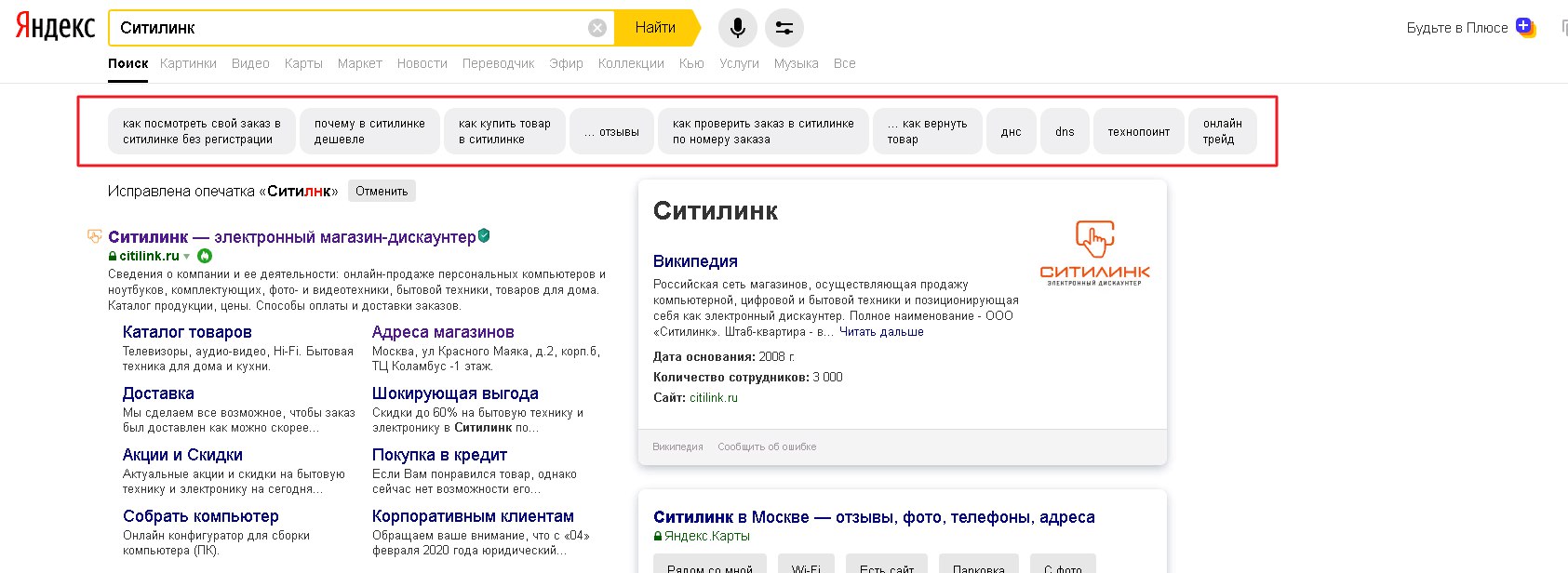Open the Маркет tab
This screenshot has height=573, width=1568.
[360, 63]
